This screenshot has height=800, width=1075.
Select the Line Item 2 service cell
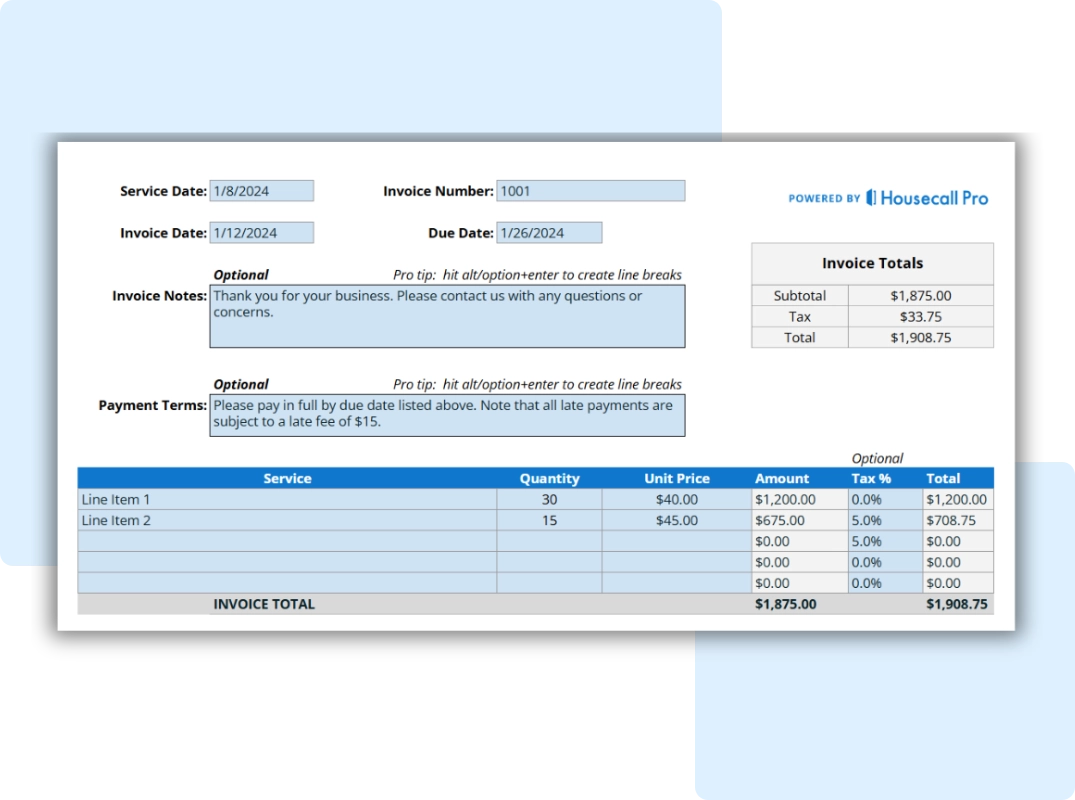(x=287, y=520)
